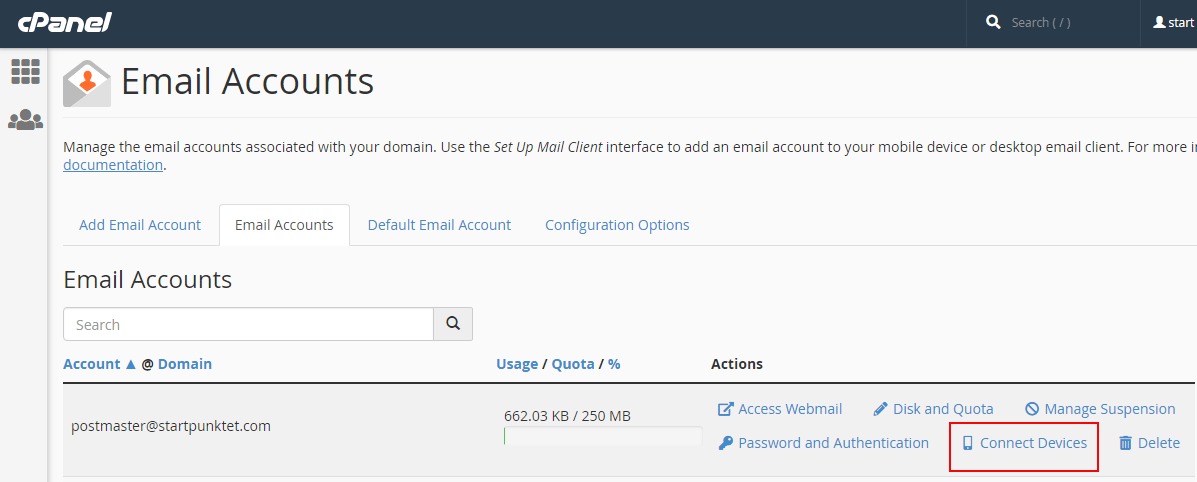Switch to Add Email Account tab
The image size is (1197, 482).
point(140,225)
